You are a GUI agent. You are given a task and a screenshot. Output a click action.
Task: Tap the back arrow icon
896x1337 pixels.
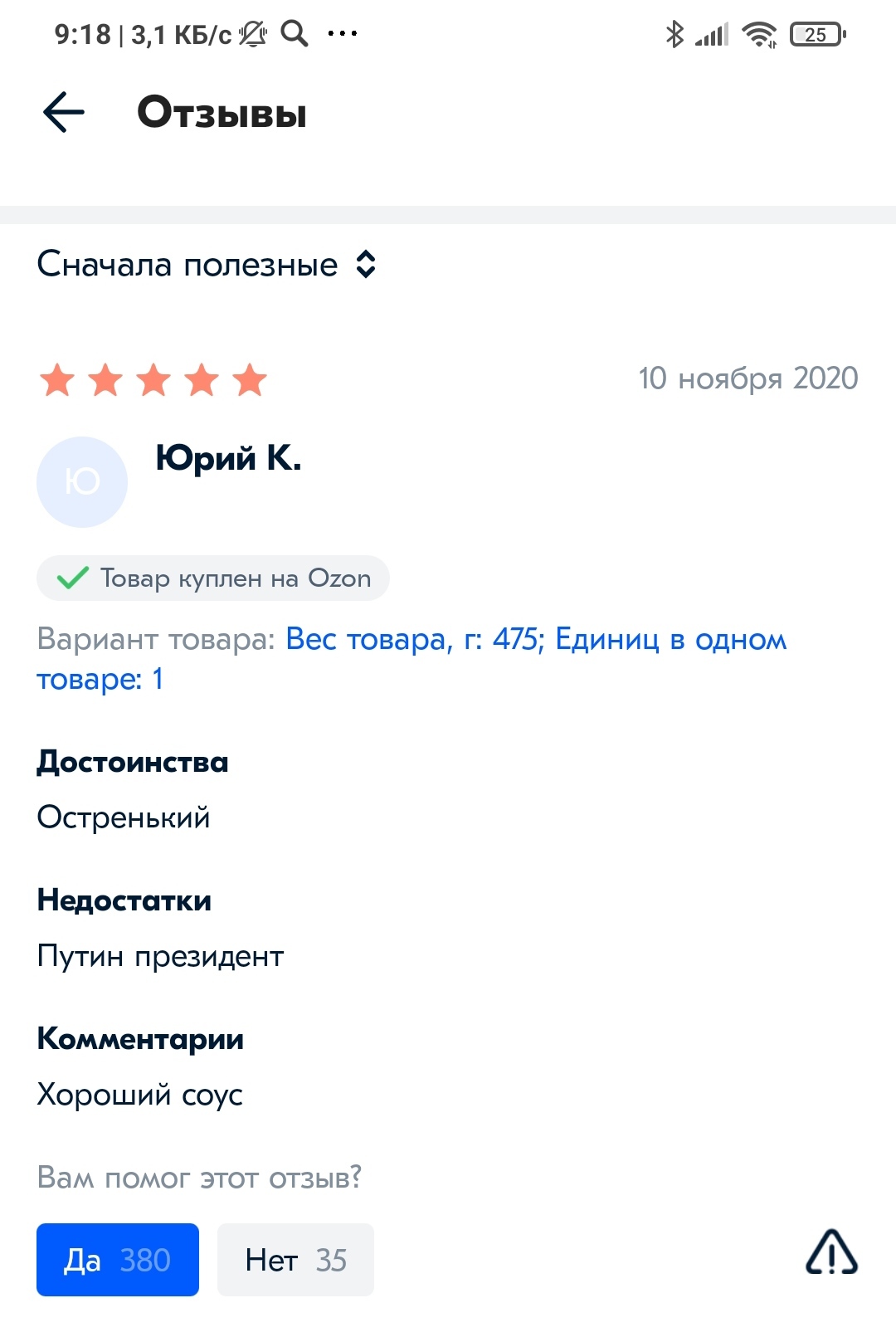click(64, 112)
